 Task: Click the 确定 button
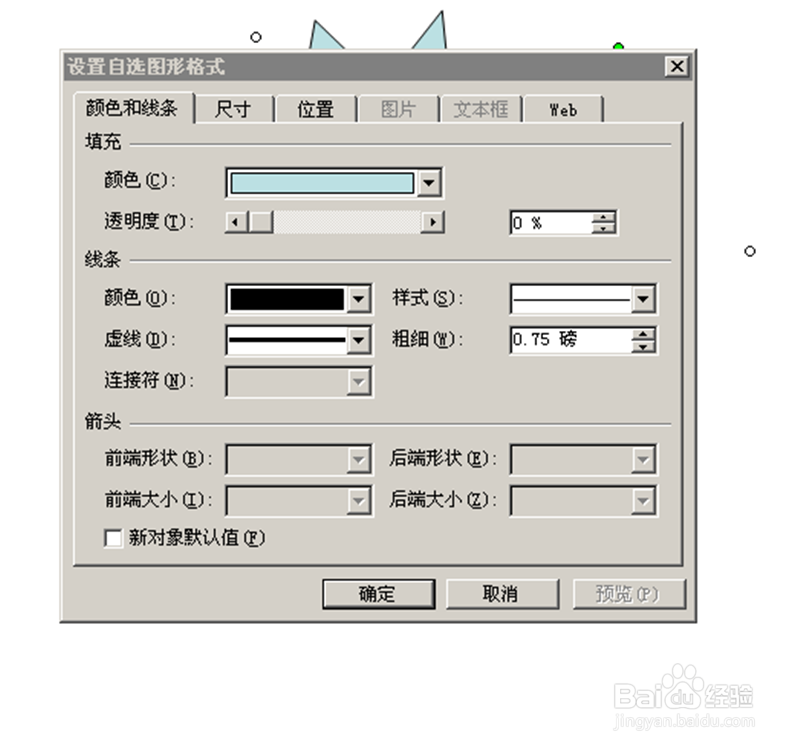coord(378,594)
